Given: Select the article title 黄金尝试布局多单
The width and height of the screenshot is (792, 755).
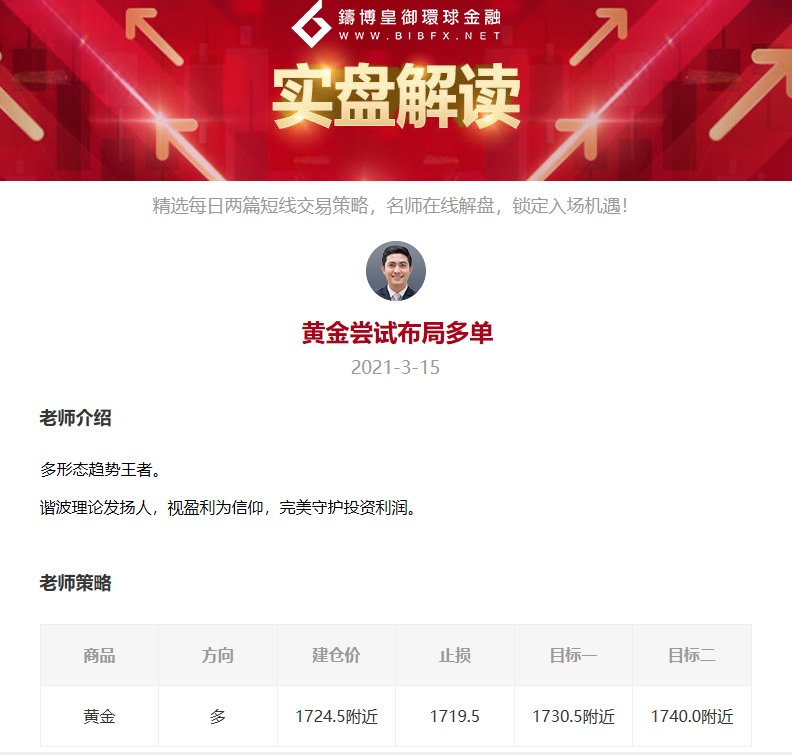Looking at the screenshot, I should click(397, 333).
